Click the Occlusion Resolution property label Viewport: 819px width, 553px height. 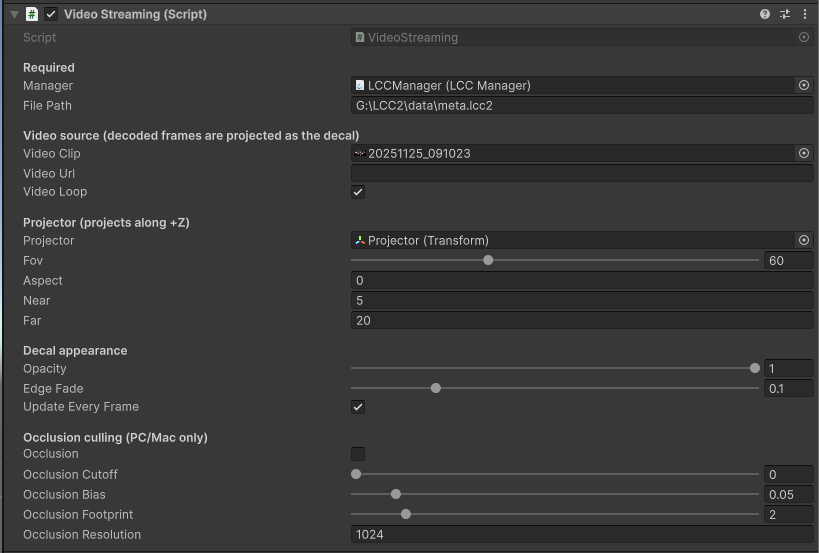click(x=82, y=534)
